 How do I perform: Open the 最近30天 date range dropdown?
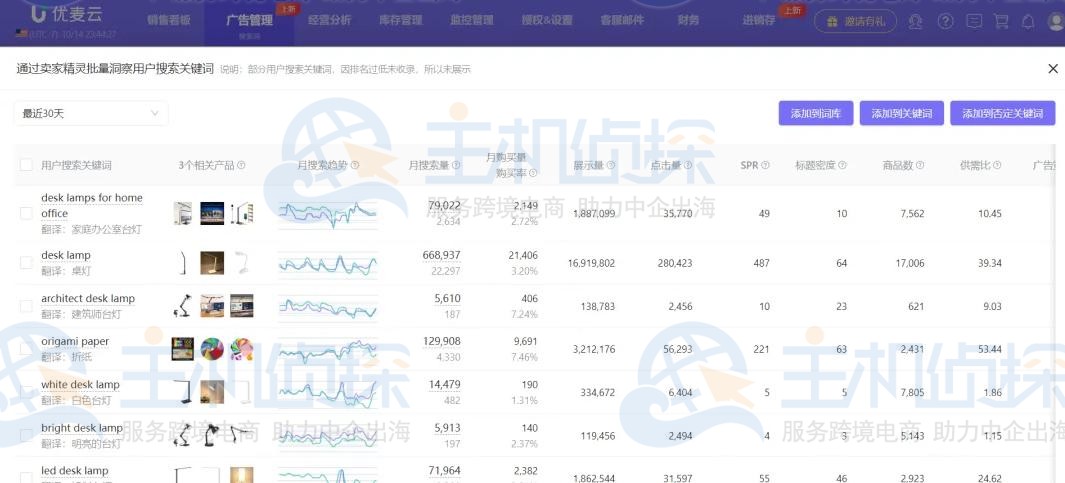point(91,113)
